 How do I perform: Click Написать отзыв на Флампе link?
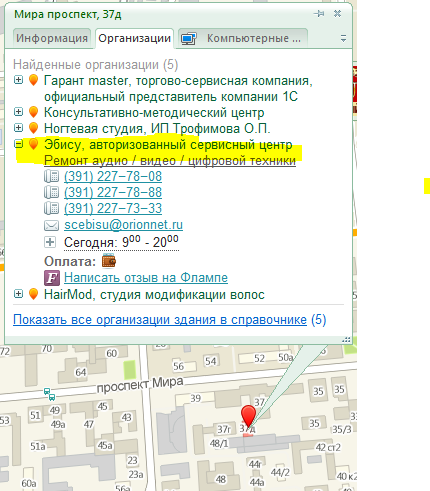146,277
